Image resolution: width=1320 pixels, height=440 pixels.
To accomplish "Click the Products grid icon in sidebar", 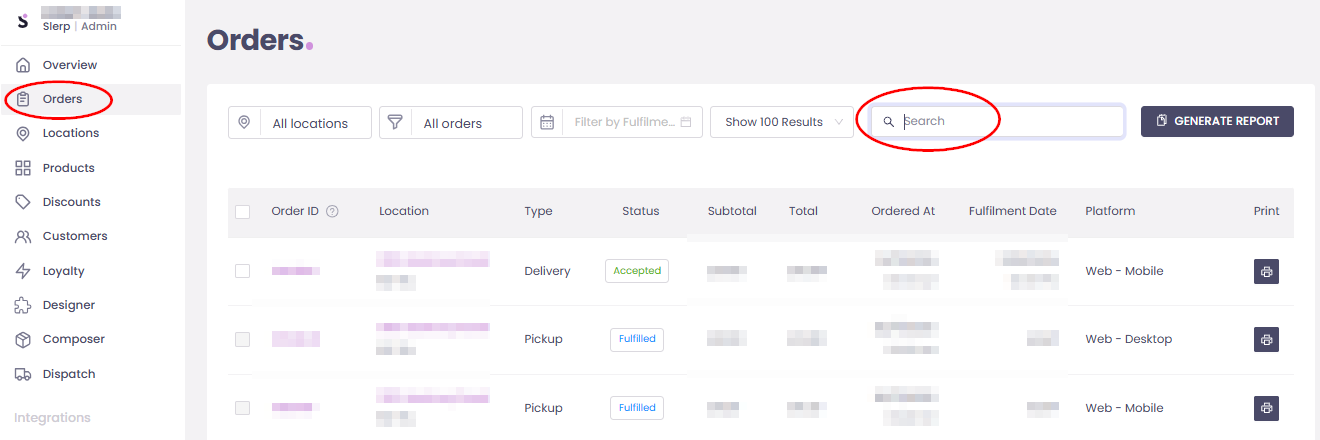I will [23, 168].
